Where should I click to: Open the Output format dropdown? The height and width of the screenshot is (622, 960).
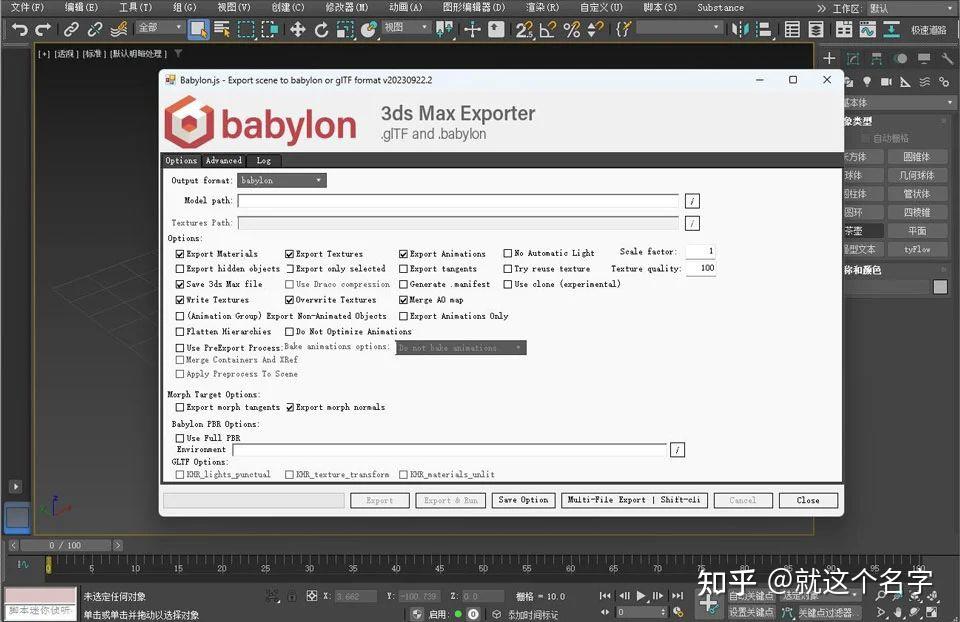[281, 180]
